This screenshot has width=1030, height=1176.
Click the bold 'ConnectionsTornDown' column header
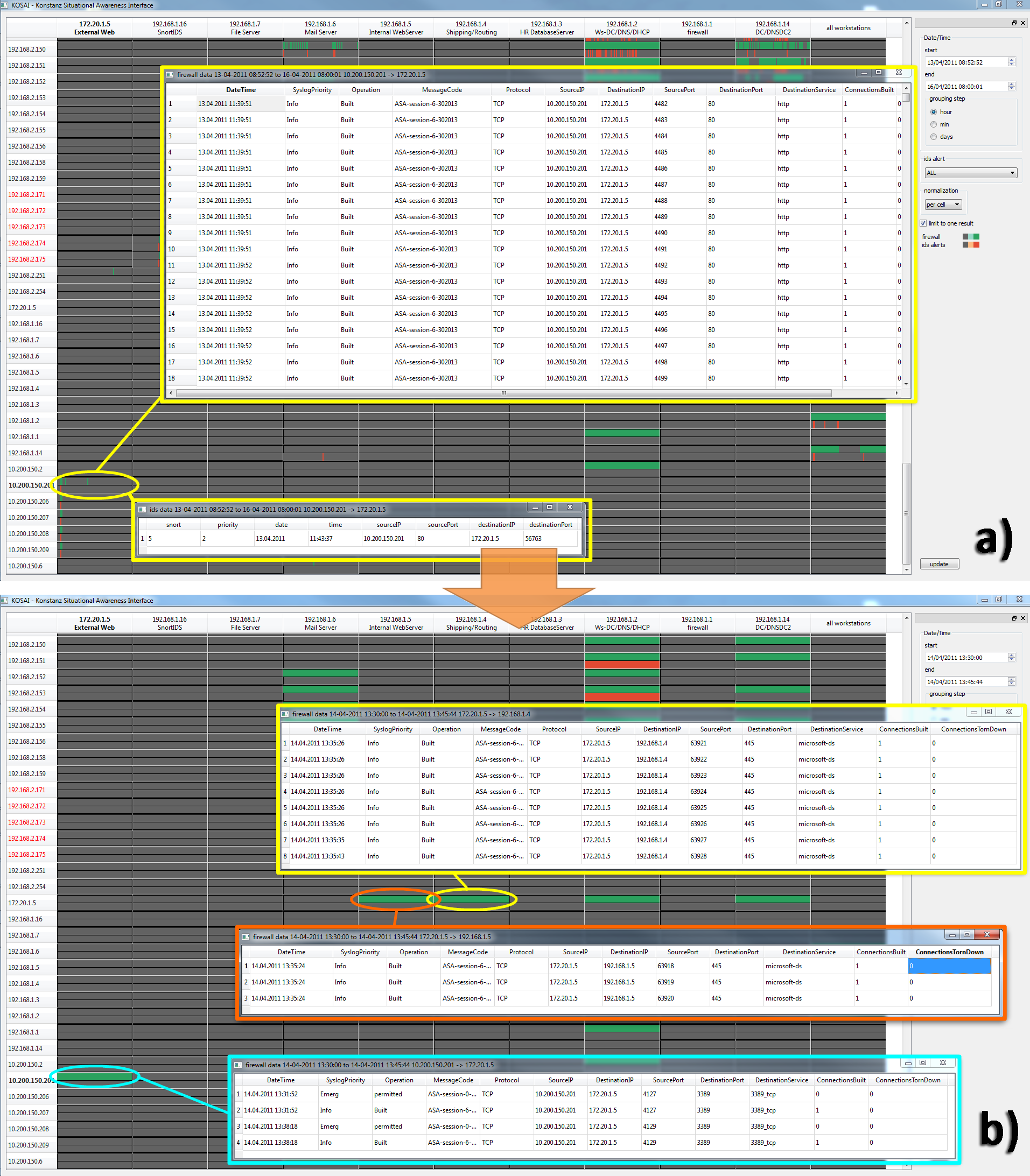pyautogui.click(x=949, y=952)
